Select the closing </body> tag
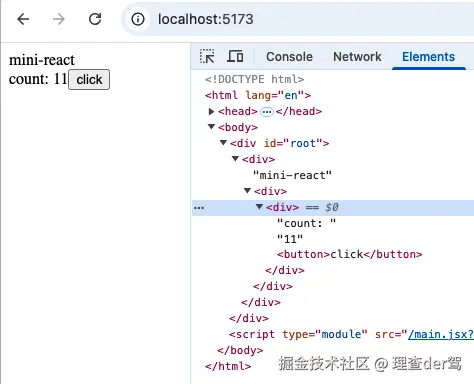This screenshot has width=474, height=384. pyautogui.click(x=240, y=350)
